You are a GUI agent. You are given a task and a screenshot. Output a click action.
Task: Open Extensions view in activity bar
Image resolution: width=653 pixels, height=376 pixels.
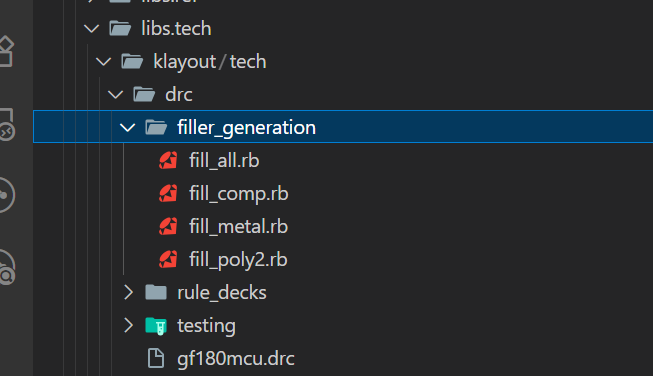(x=6, y=52)
